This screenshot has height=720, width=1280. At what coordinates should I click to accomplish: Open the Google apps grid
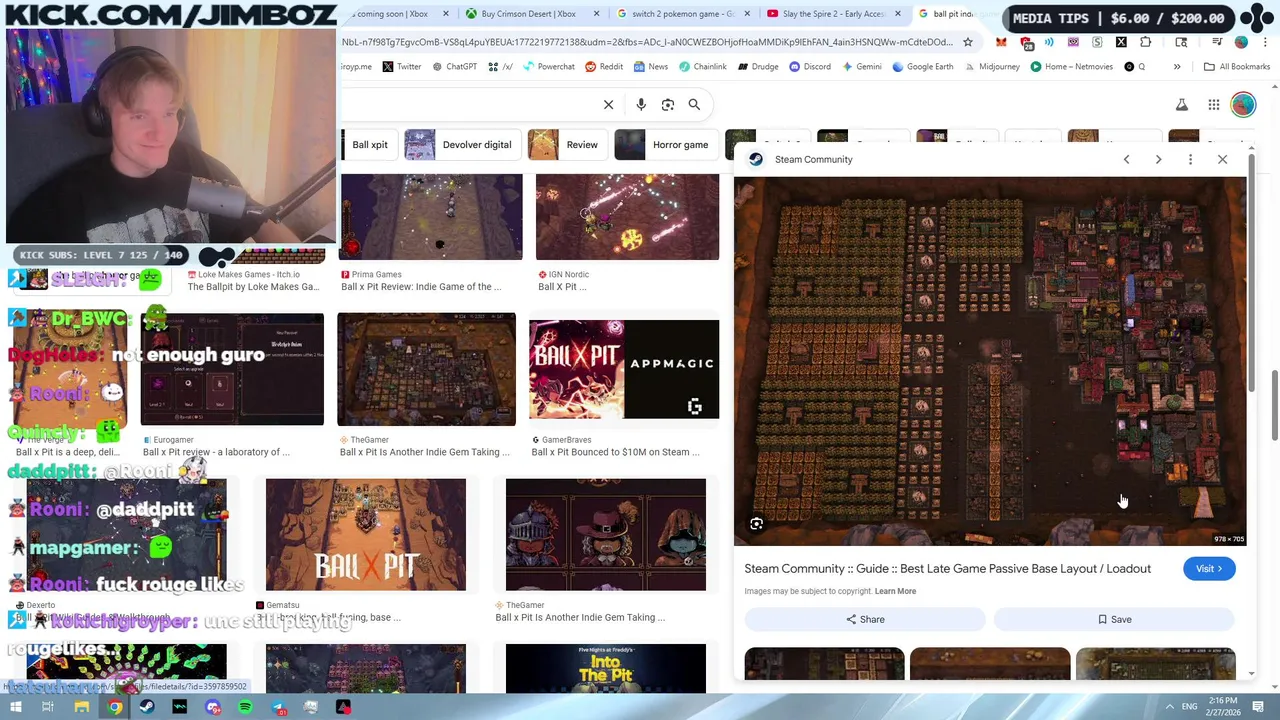1213,105
